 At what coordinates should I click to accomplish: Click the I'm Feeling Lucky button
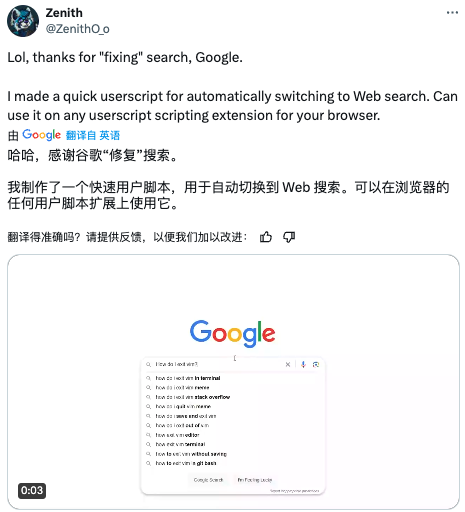point(255,480)
